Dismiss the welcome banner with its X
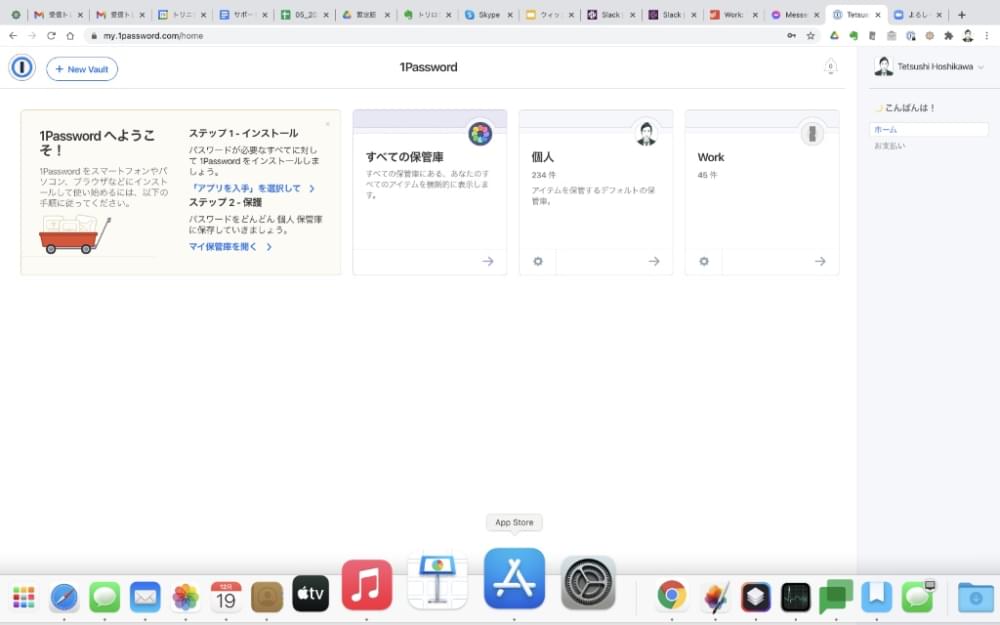1000x625 pixels. (327, 124)
